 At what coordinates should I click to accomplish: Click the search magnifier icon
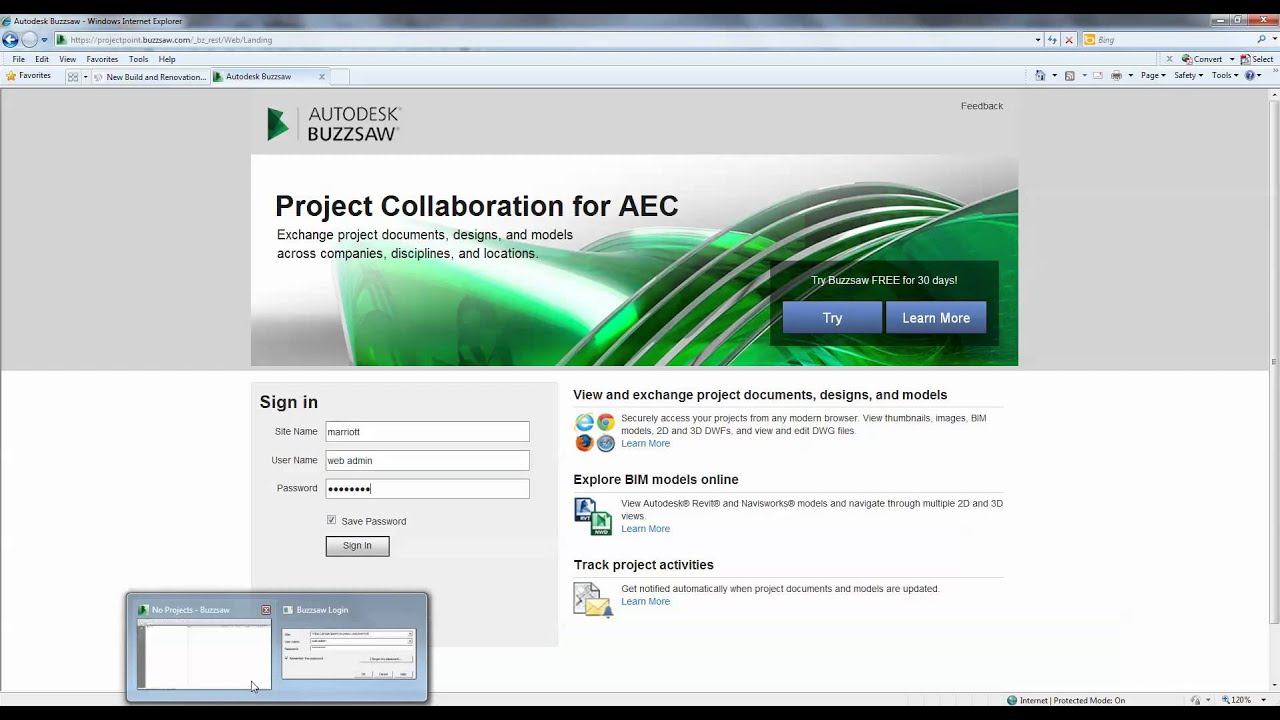click(1261, 40)
